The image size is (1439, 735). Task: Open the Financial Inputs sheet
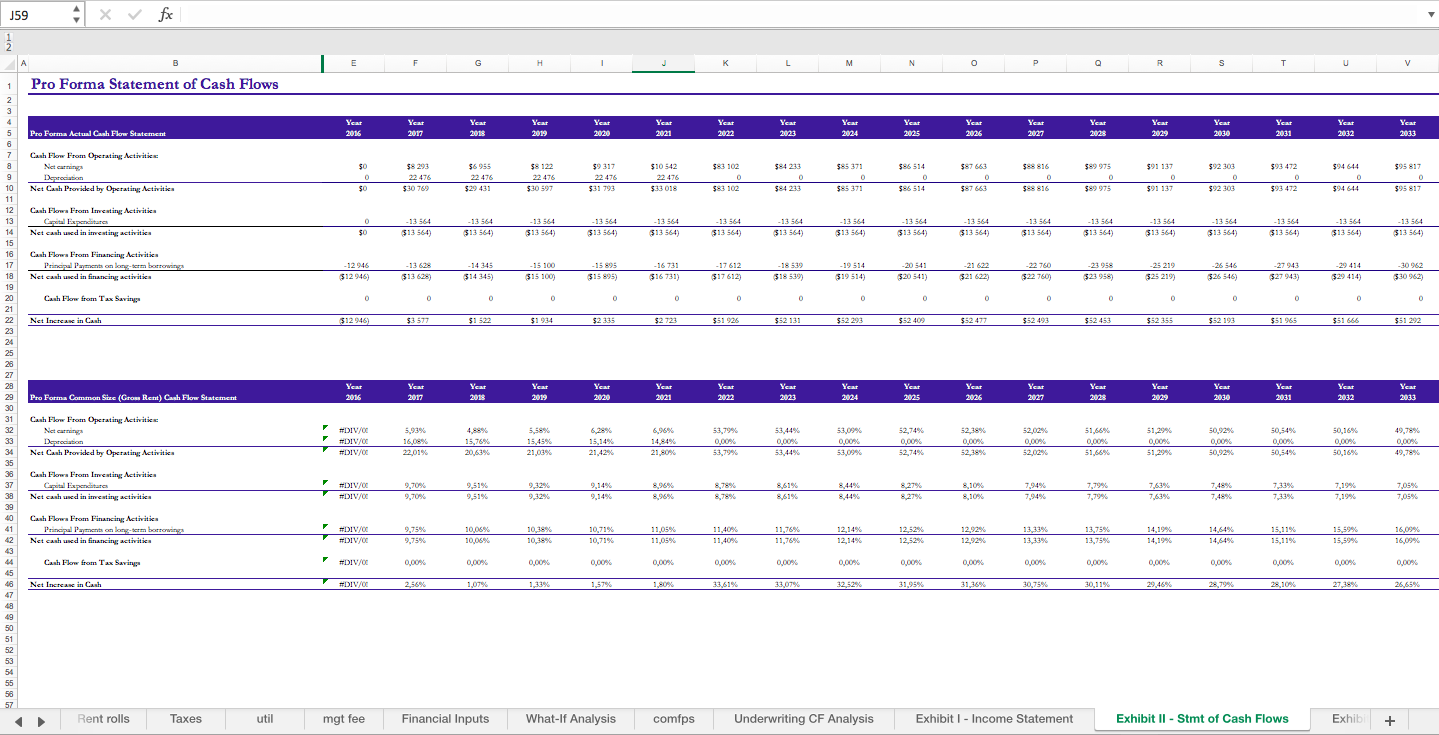(x=445, y=719)
